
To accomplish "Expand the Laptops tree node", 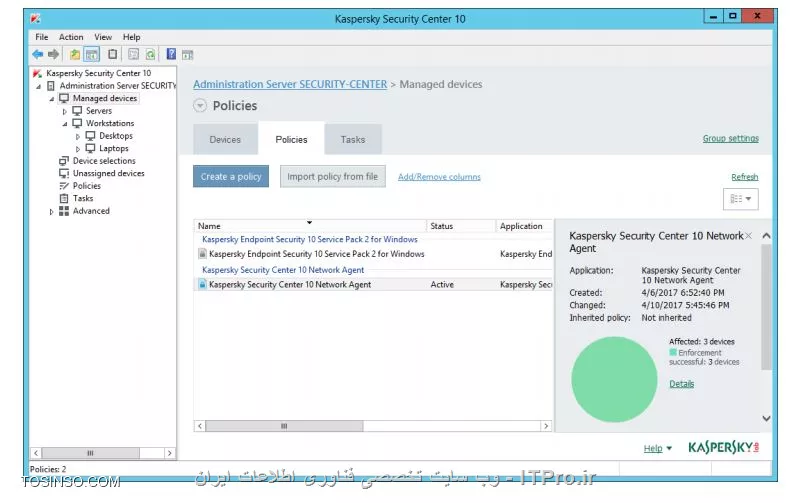I will tap(78, 149).
